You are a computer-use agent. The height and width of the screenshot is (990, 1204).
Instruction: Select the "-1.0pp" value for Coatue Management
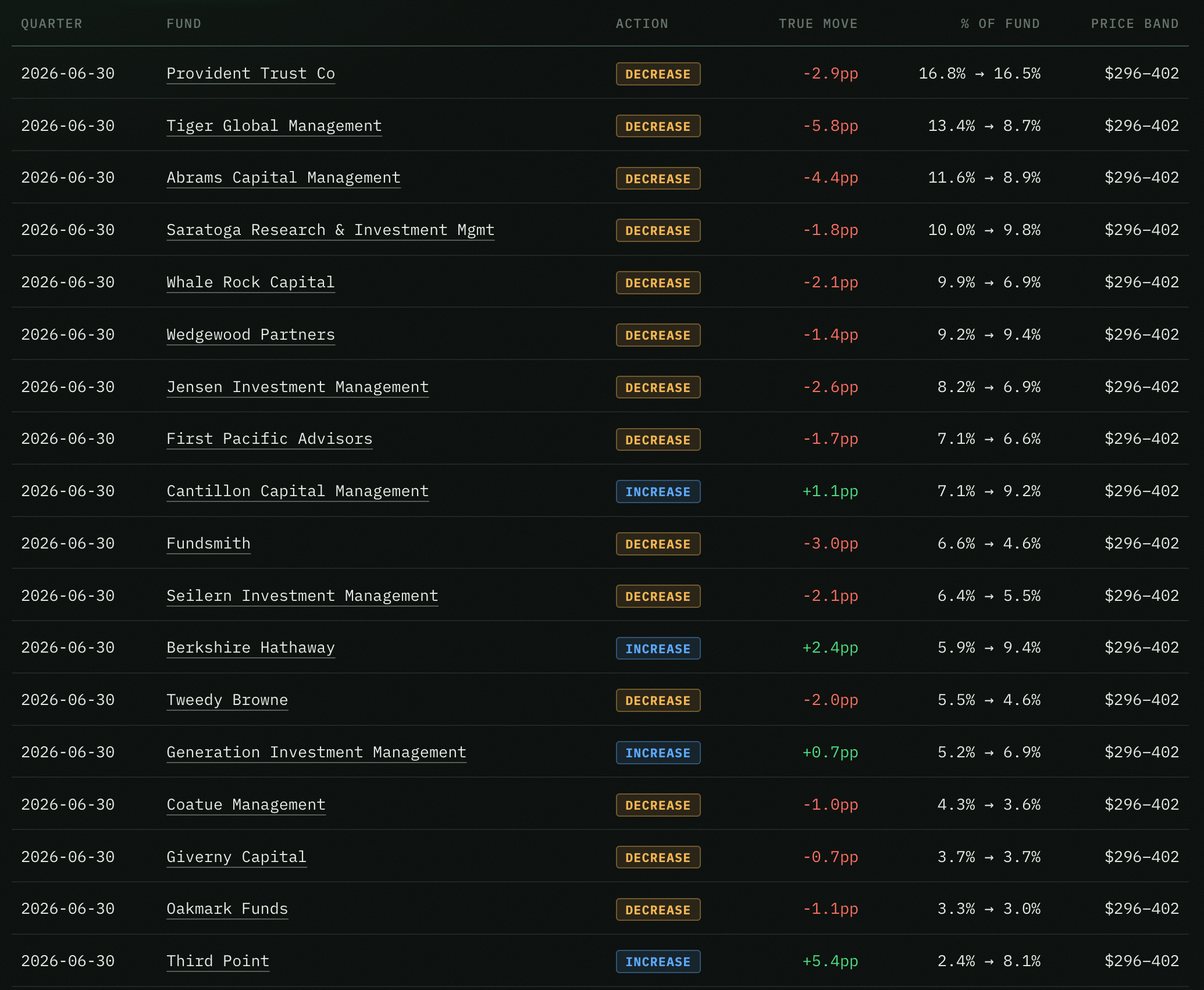tap(831, 805)
